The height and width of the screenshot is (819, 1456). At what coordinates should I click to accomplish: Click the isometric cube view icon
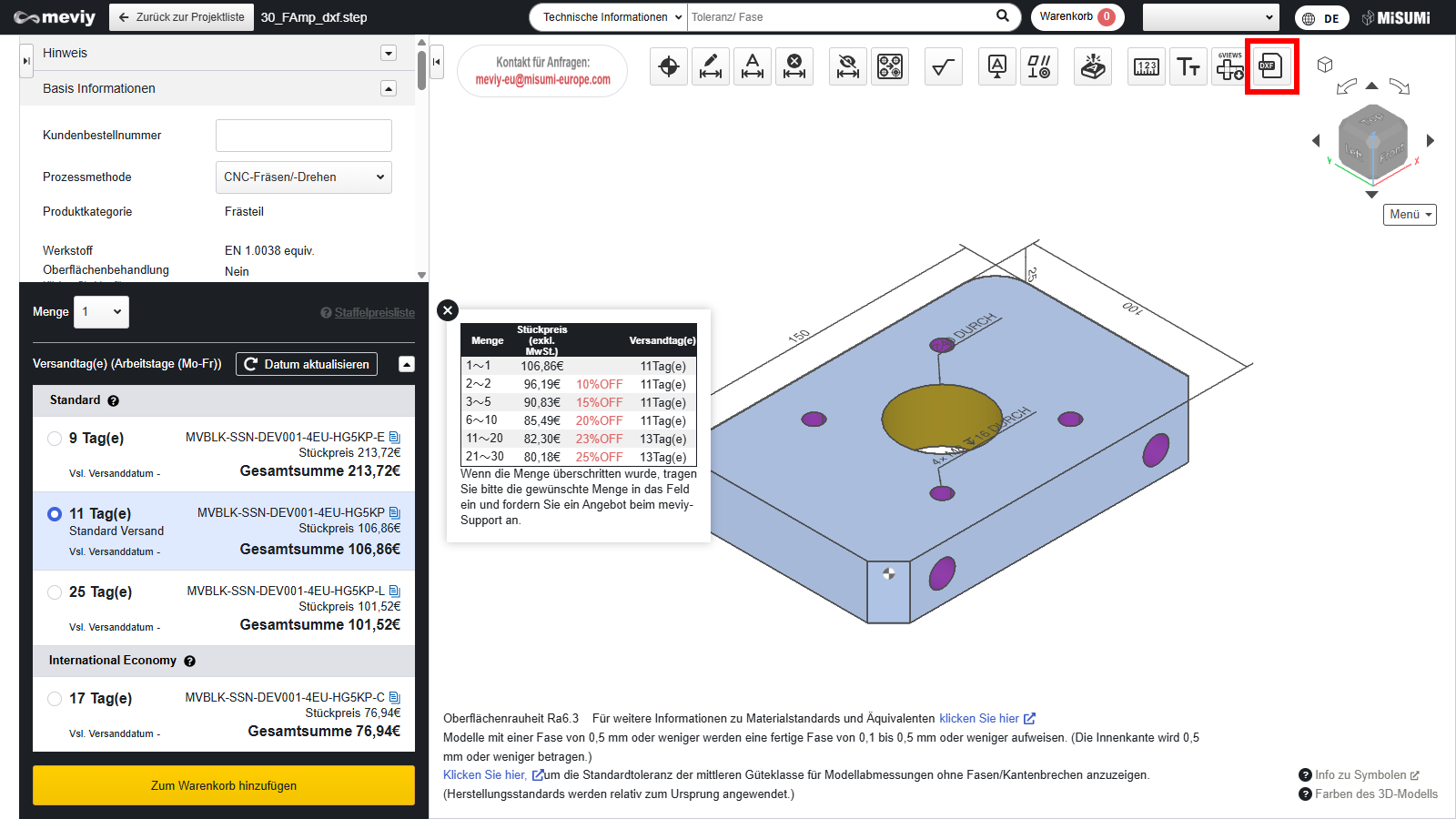[1325, 65]
